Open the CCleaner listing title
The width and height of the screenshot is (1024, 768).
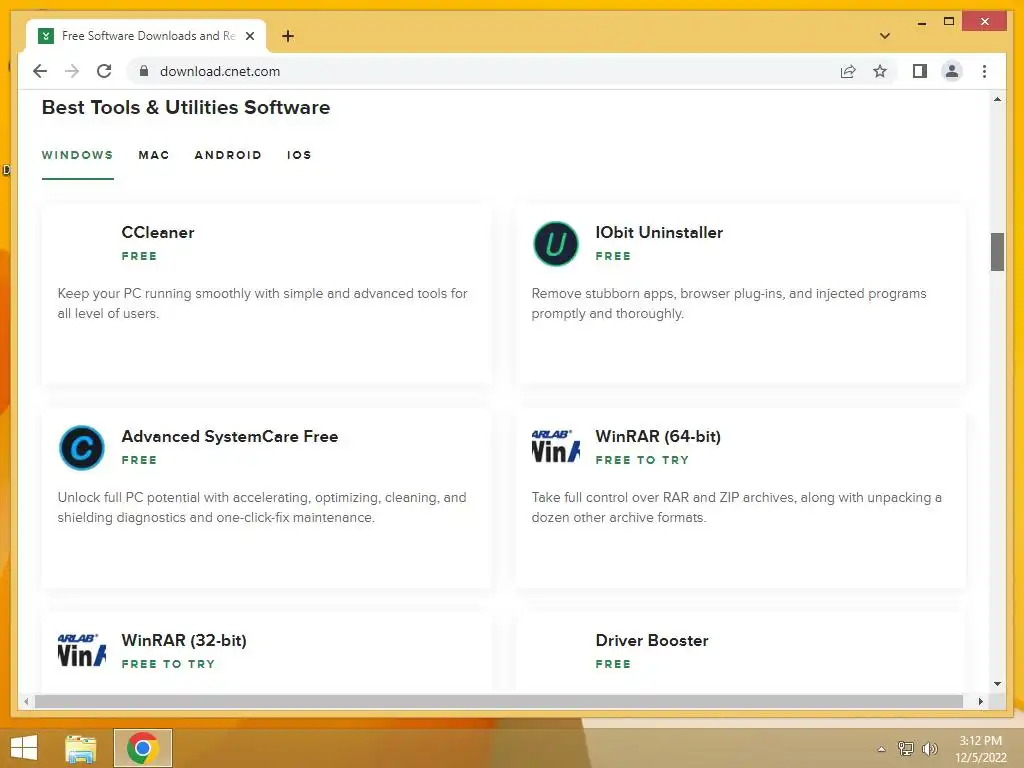[158, 232]
